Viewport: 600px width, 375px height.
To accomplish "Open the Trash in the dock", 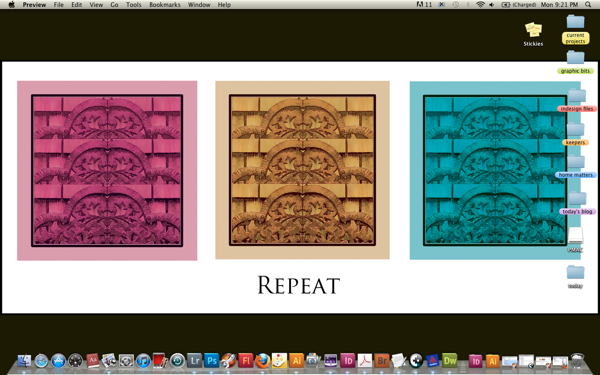I will (x=577, y=361).
